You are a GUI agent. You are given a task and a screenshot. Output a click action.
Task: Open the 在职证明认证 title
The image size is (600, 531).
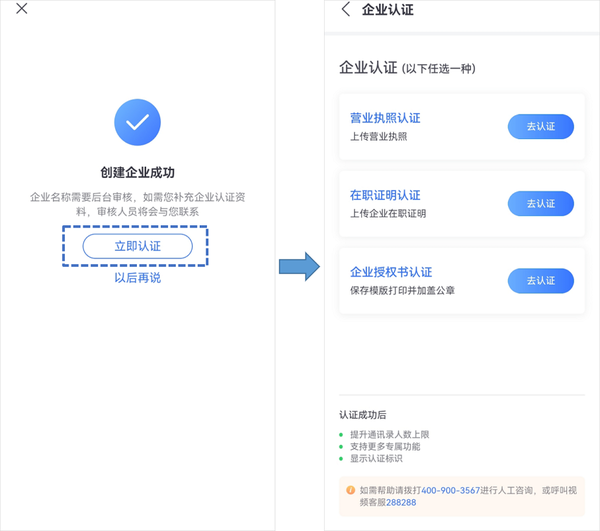(x=385, y=195)
